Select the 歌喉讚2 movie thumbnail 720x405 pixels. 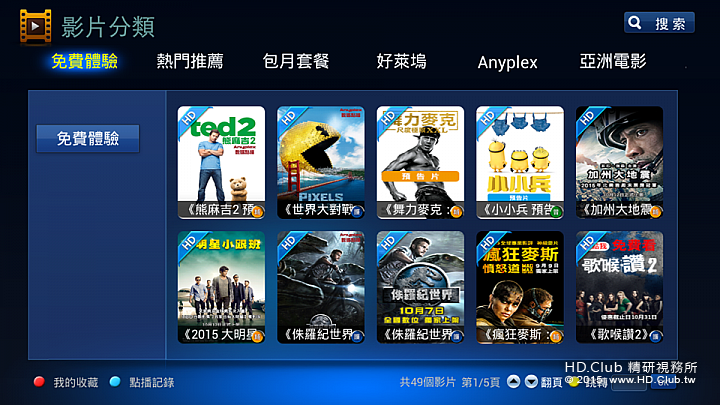[x=619, y=287]
